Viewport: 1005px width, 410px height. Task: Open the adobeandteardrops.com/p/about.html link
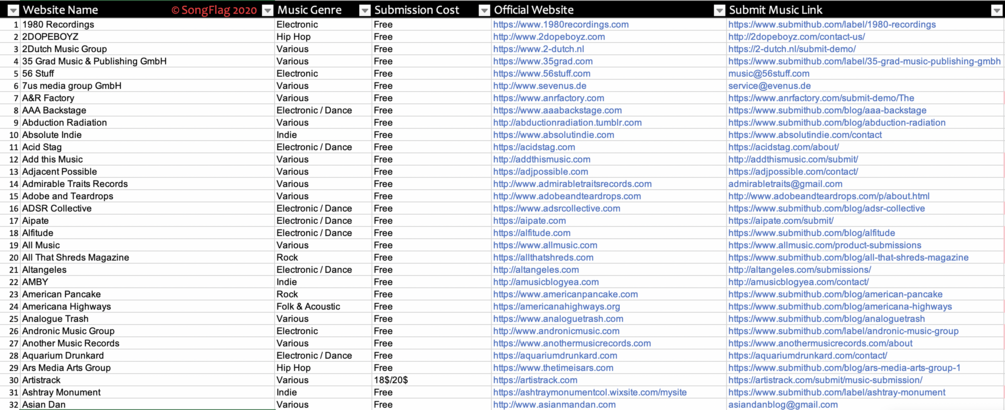click(829, 196)
